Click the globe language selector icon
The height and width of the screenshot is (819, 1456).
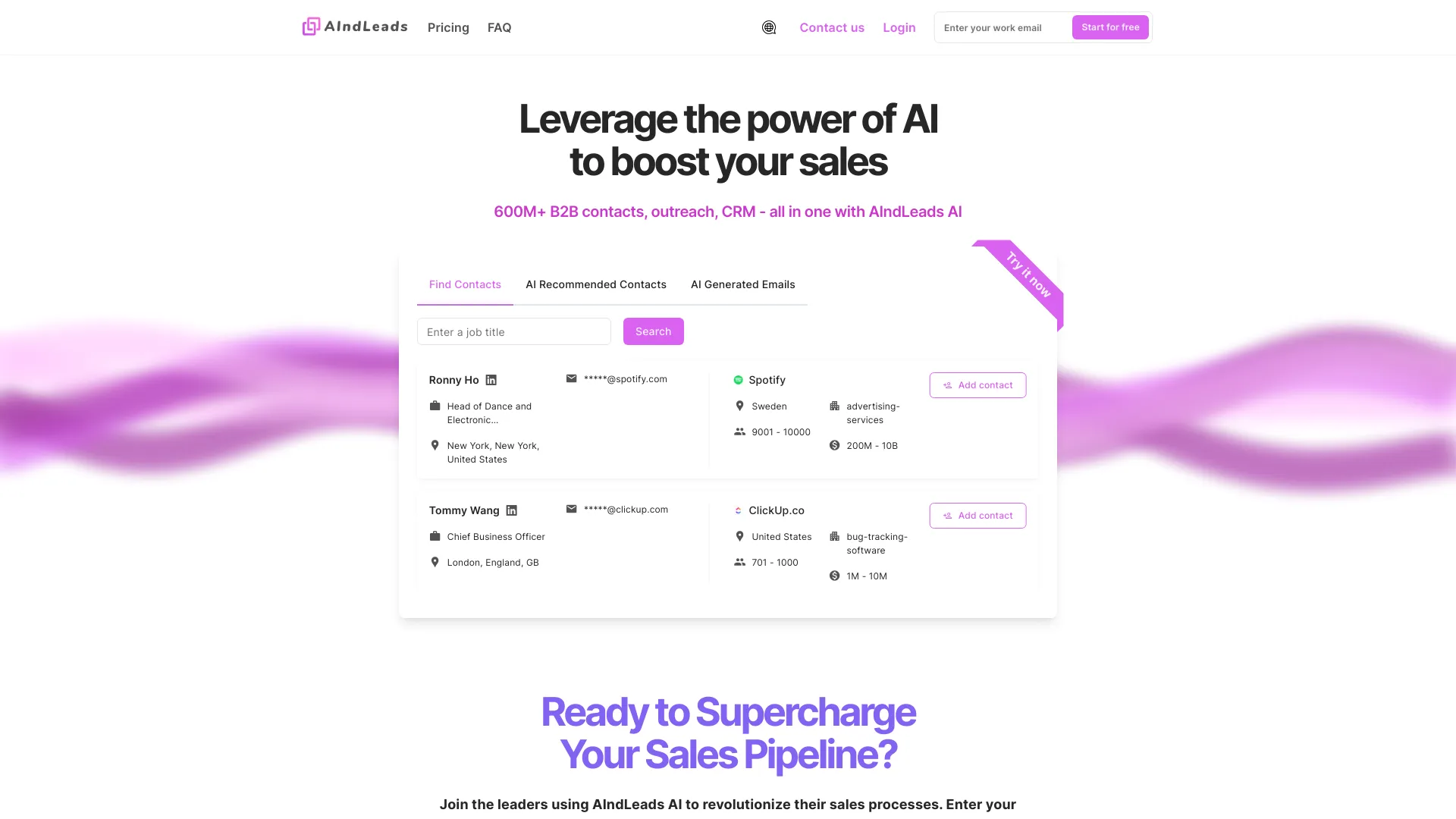769,27
